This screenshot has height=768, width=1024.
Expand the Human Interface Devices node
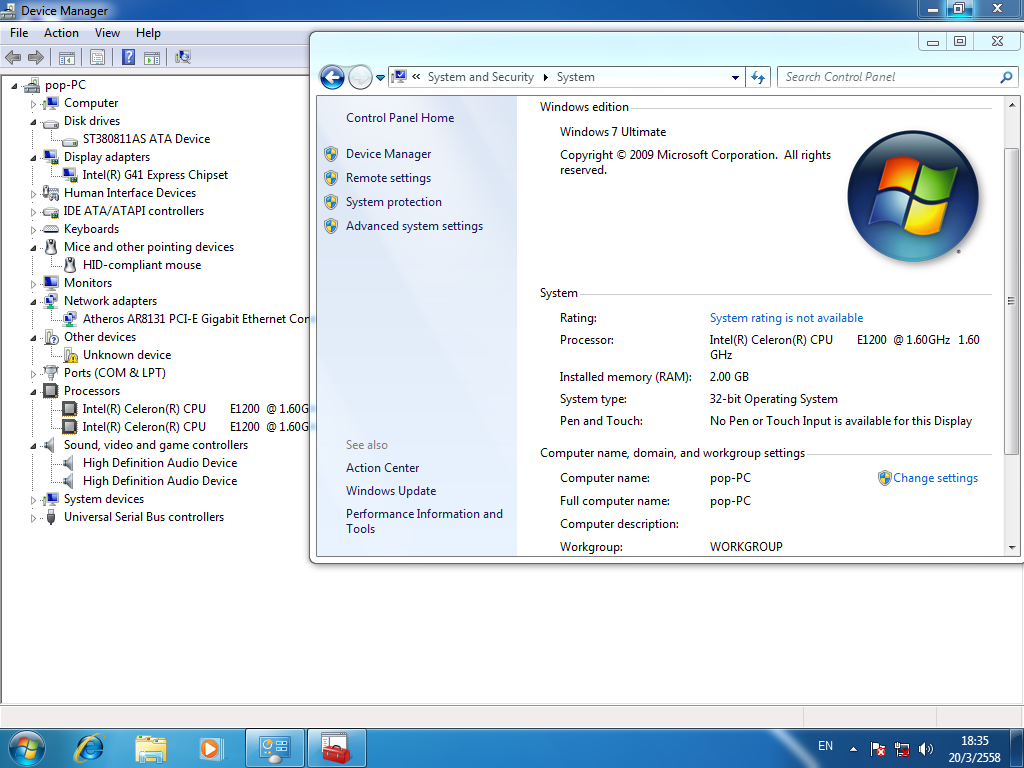point(33,194)
